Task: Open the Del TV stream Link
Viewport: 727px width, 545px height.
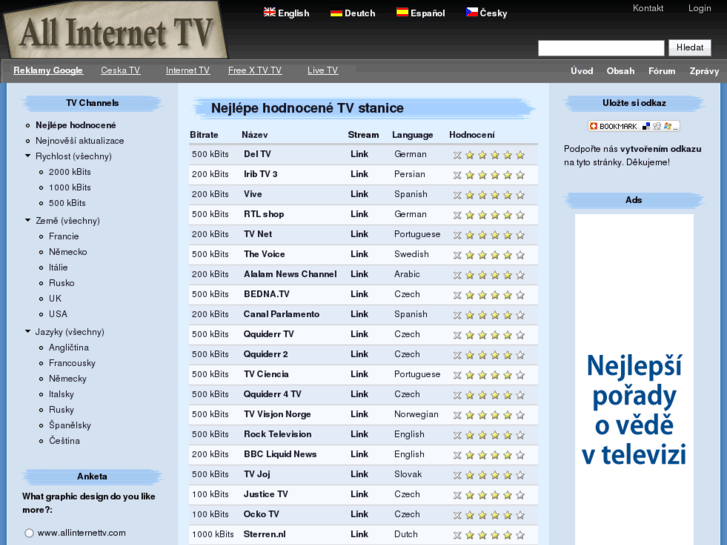Action: 359,154
